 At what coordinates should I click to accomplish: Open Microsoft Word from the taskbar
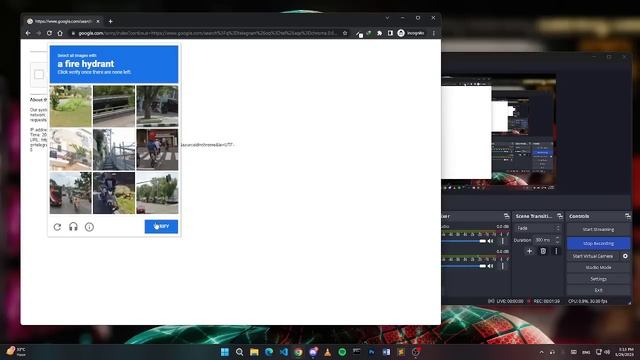pyautogui.click(x=386, y=352)
